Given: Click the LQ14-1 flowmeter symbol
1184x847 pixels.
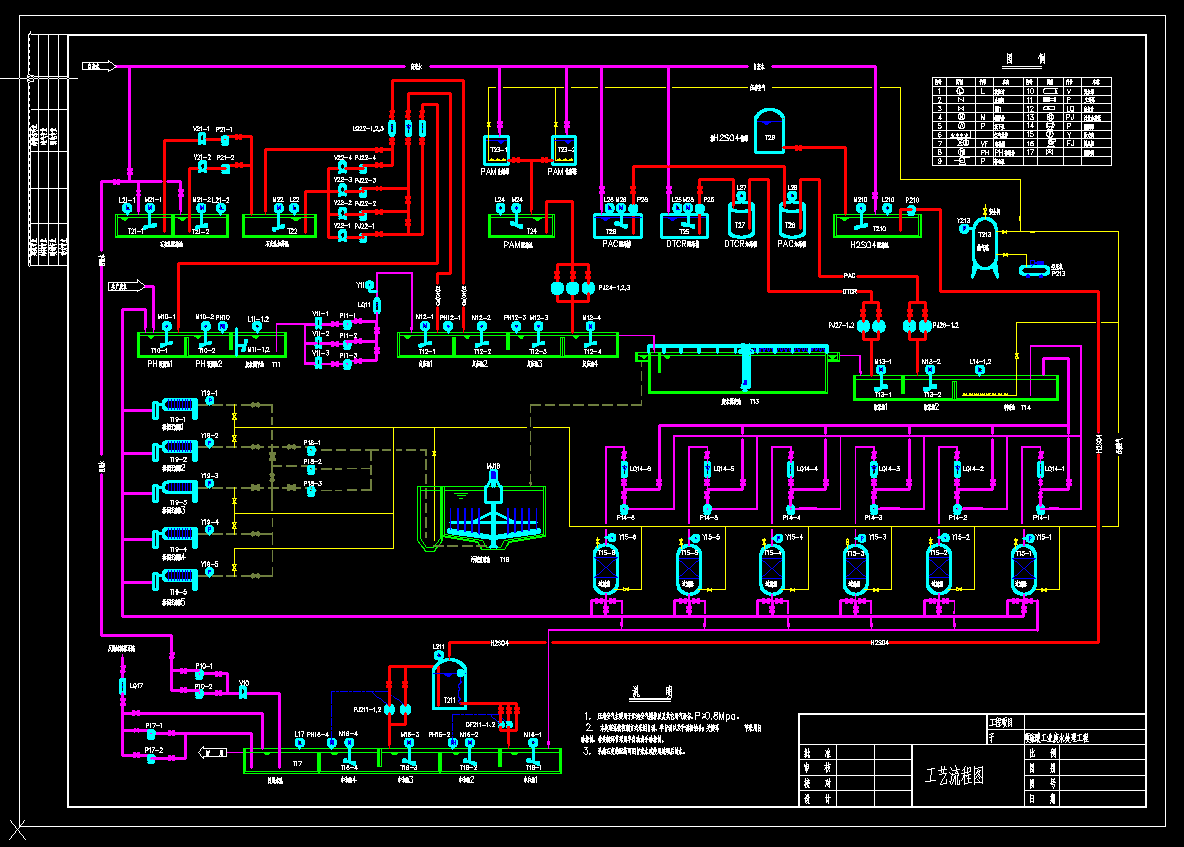Looking at the screenshot, I should [1041, 470].
